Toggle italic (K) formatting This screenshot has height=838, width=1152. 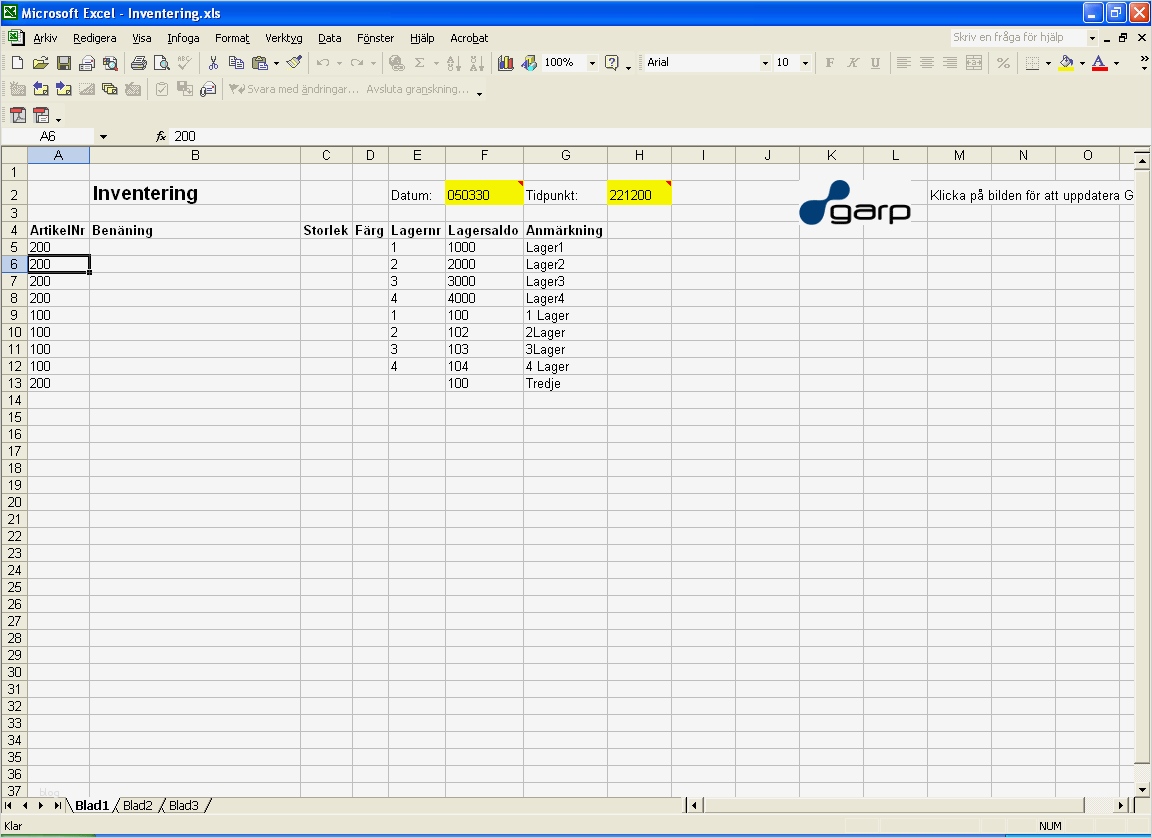(852, 63)
